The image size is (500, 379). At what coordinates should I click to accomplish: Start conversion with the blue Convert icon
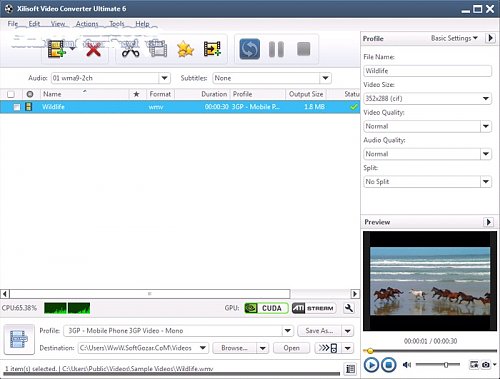[x=250, y=49]
